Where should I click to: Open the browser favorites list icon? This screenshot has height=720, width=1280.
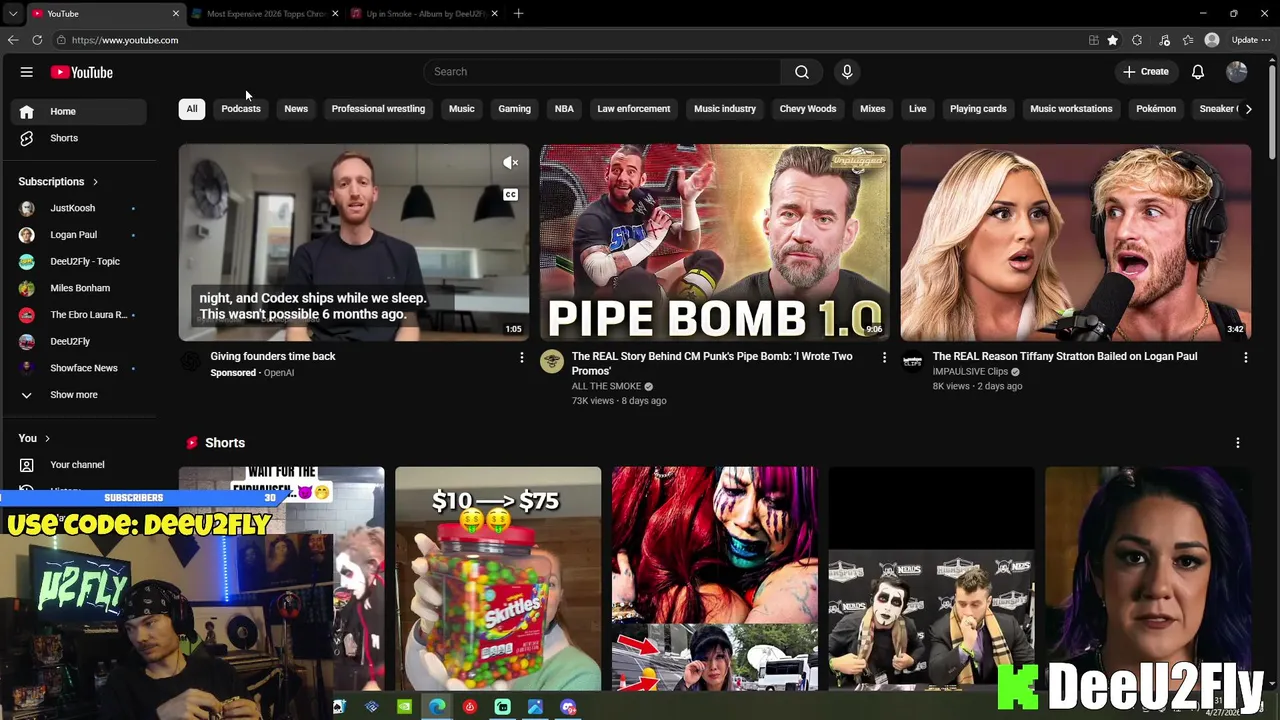[x=1188, y=40]
